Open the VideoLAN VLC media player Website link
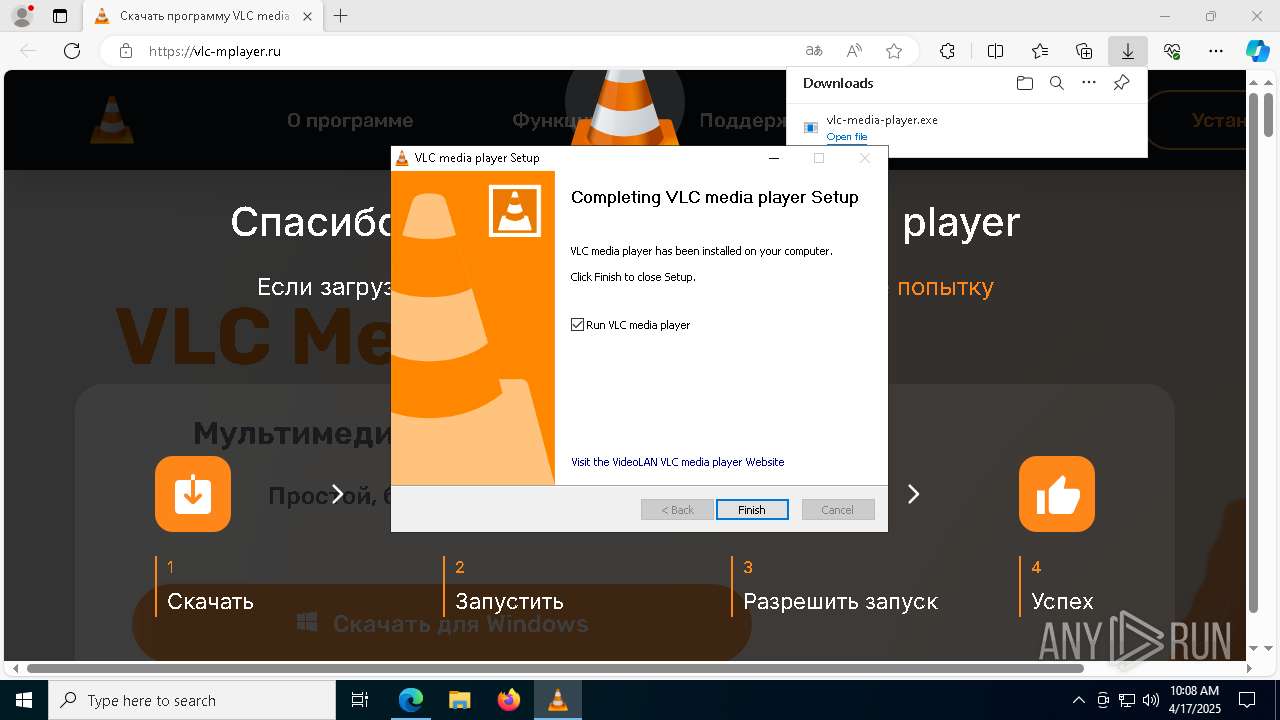The width and height of the screenshot is (1280, 720). (678, 462)
